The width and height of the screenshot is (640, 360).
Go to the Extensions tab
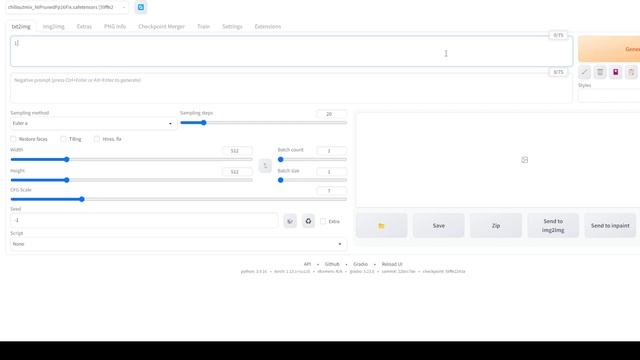pos(268,27)
